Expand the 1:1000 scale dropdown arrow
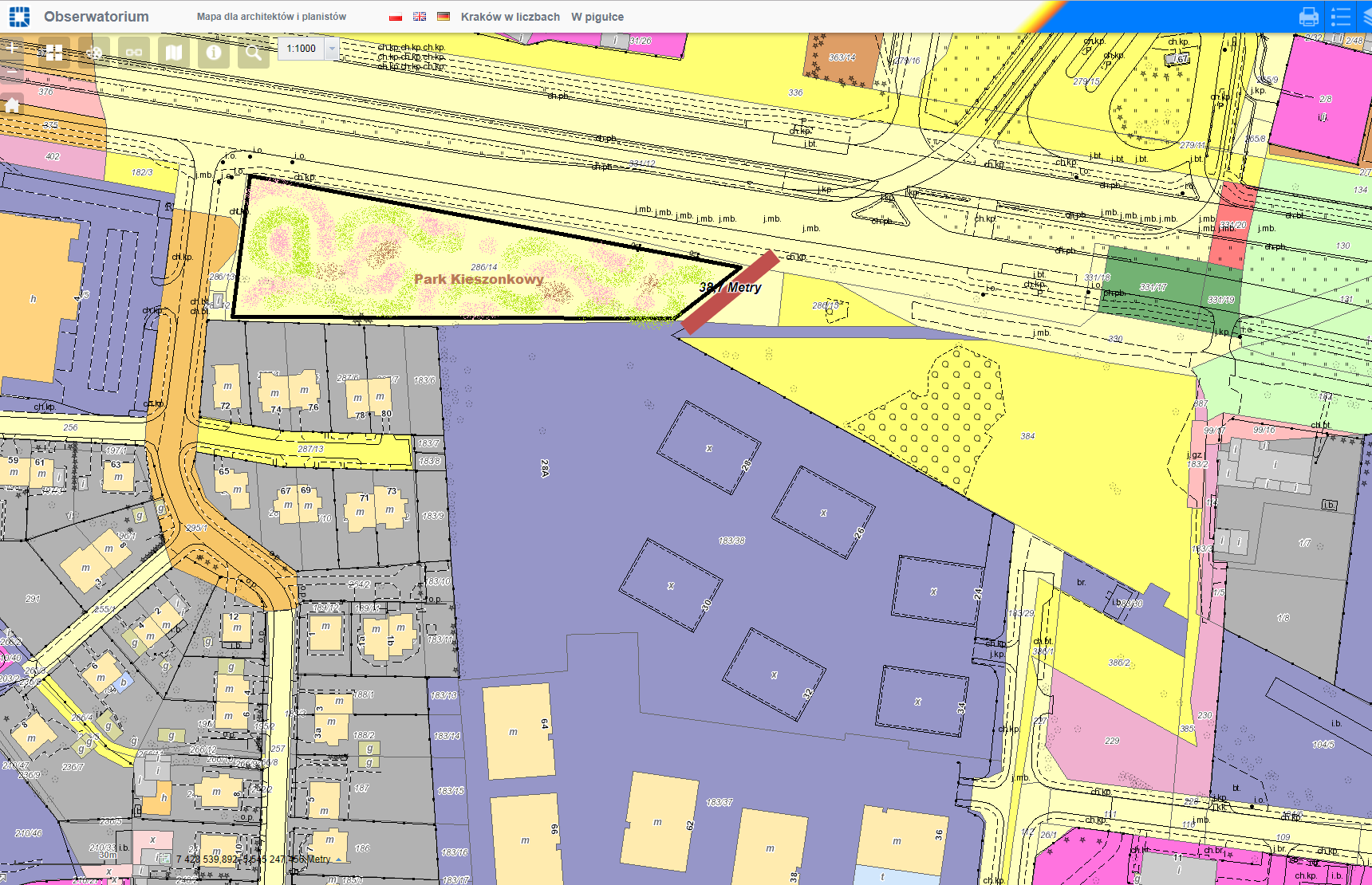This screenshot has width=1372, height=885. pyautogui.click(x=333, y=49)
